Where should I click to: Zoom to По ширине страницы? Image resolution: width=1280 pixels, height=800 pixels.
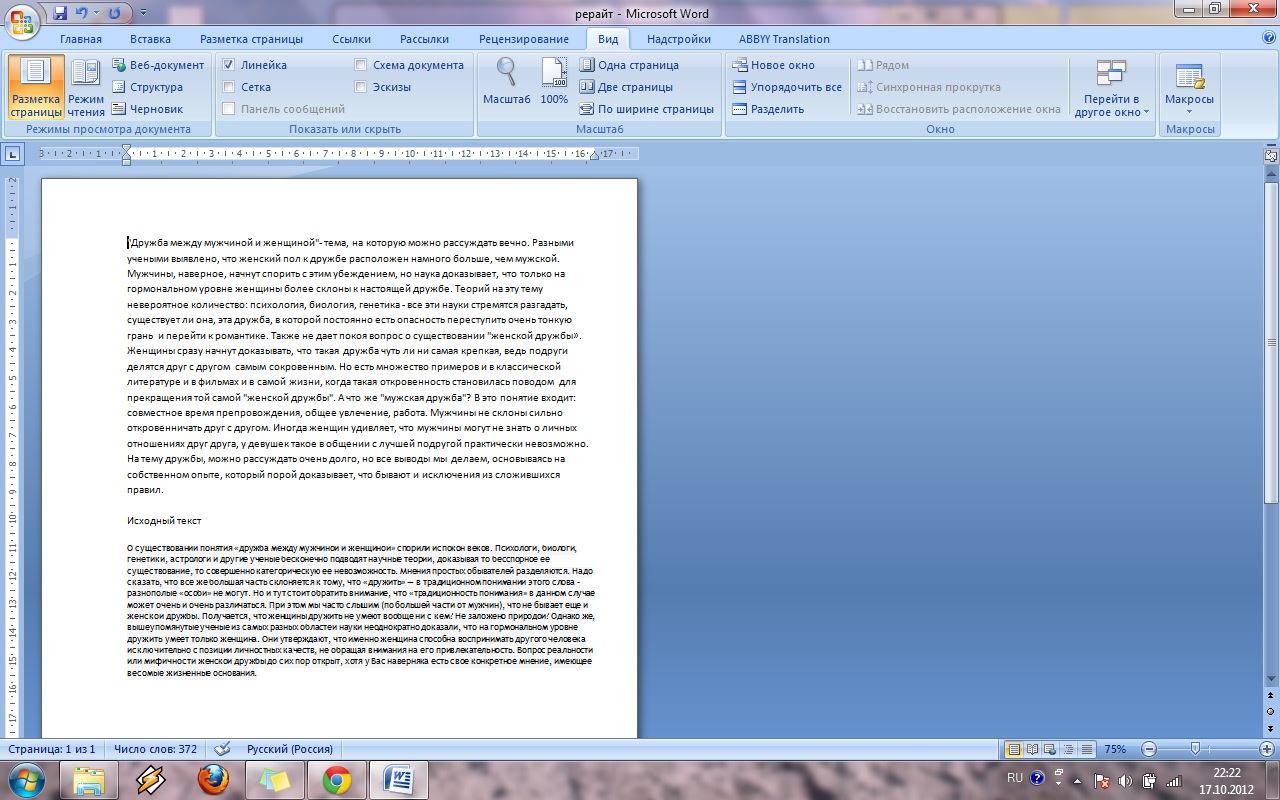(647, 109)
